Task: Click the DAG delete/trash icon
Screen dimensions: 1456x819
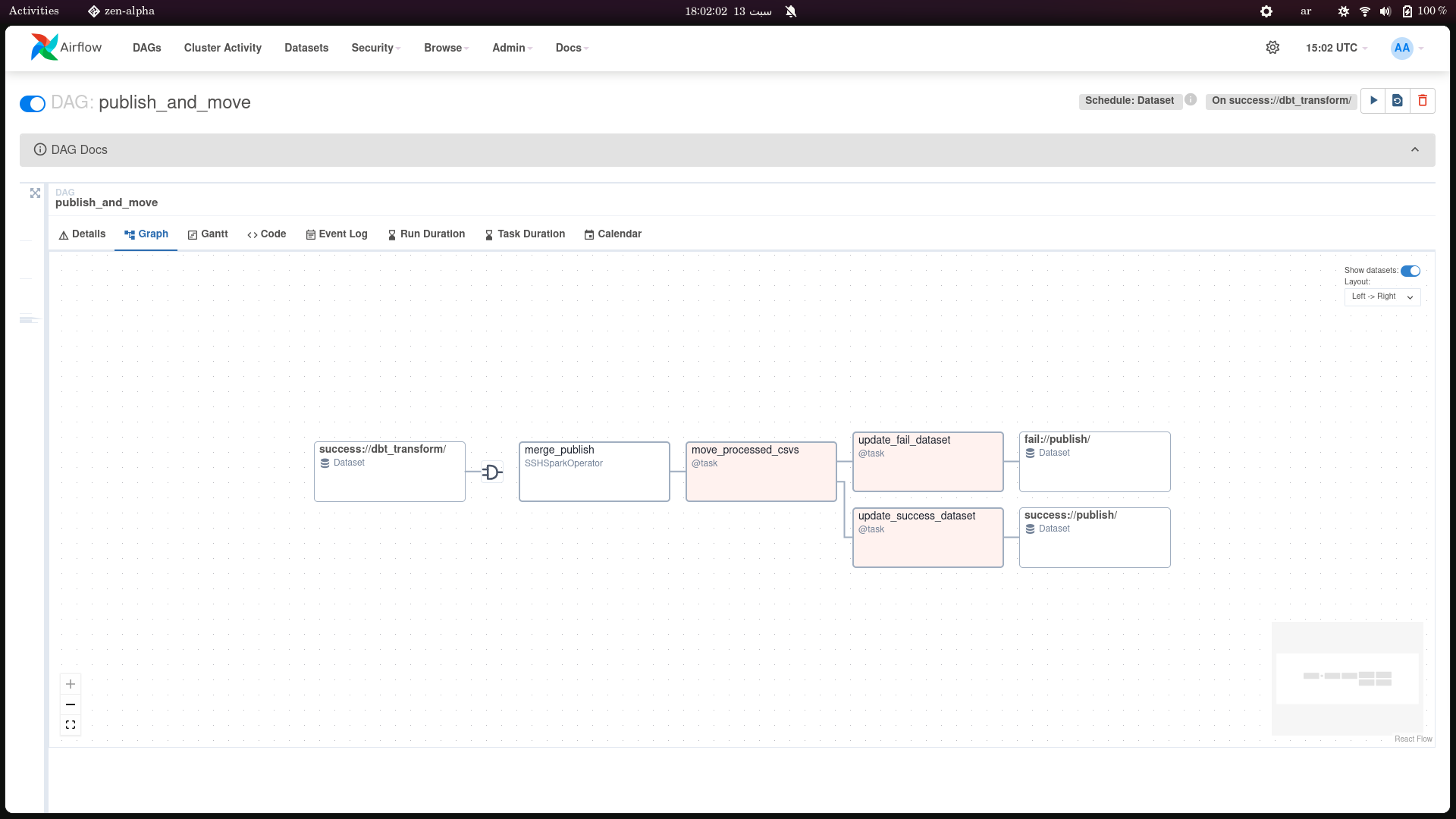Action: (x=1422, y=101)
